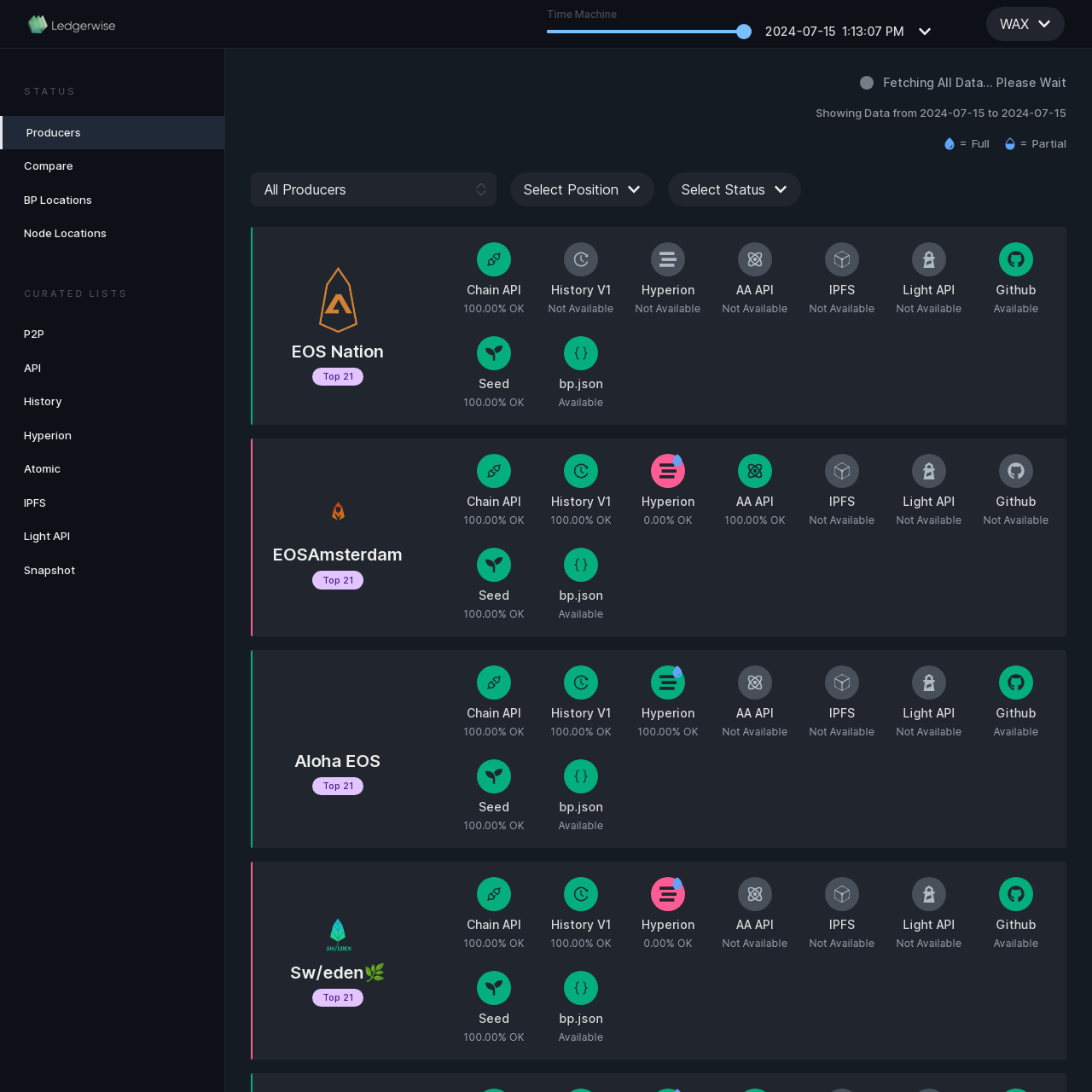1092x1092 pixels.
Task: Click the Ledgerwise logo in the header
Action: pyautogui.click(x=71, y=24)
